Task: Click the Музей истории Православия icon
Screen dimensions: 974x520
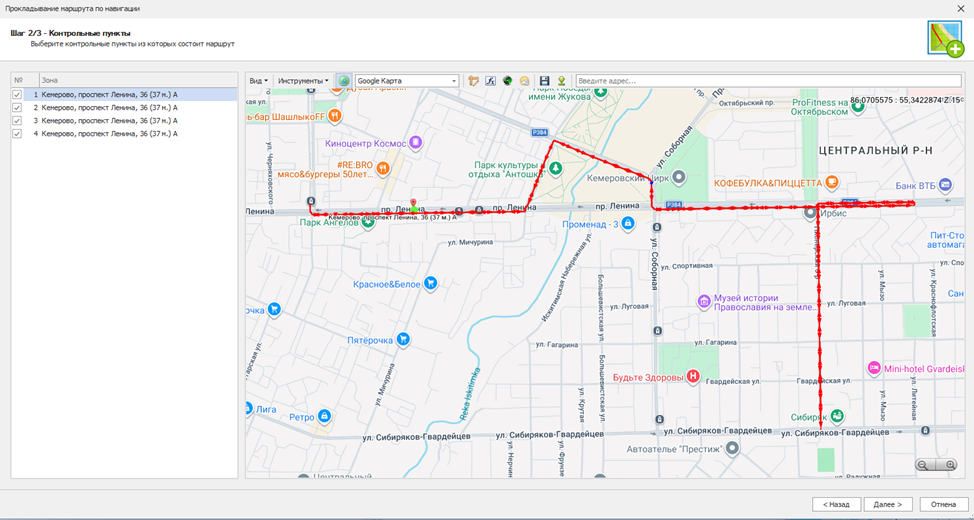Action: (704, 302)
